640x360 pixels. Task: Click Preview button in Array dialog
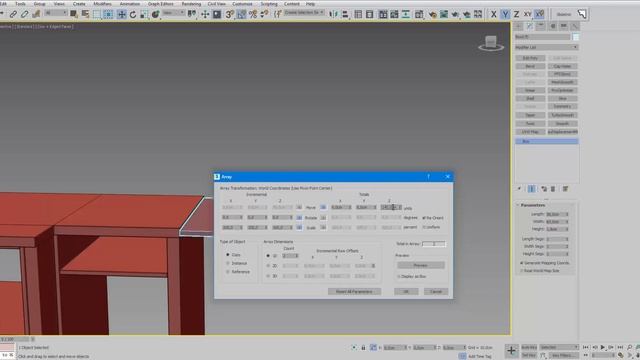click(x=421, y=265)
